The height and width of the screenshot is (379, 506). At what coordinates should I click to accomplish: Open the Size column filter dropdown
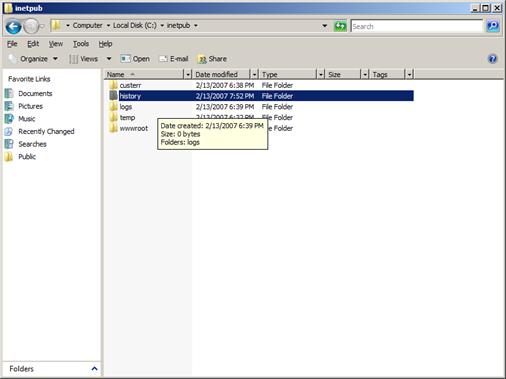(x=365, y=74)
